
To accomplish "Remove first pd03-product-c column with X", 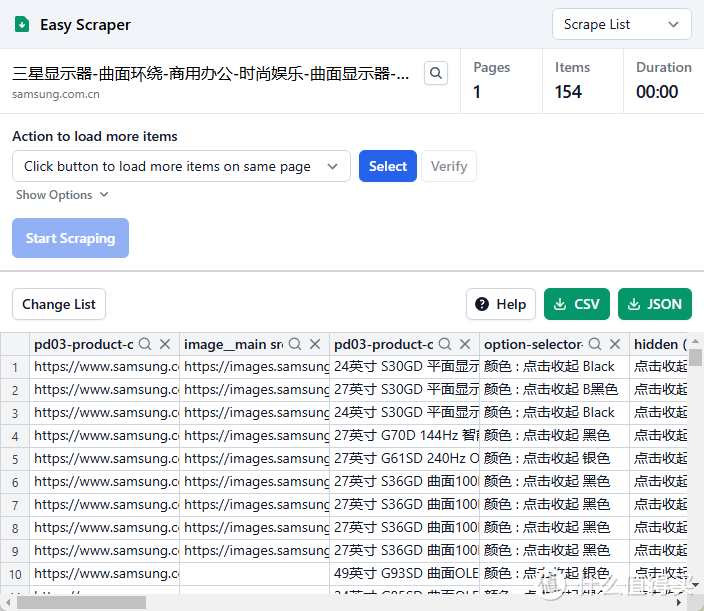I will click(x=165, y=344).
